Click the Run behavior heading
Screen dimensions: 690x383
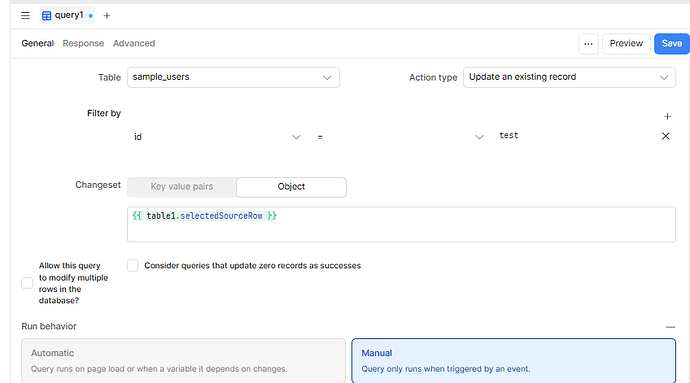tap(49, 326)
